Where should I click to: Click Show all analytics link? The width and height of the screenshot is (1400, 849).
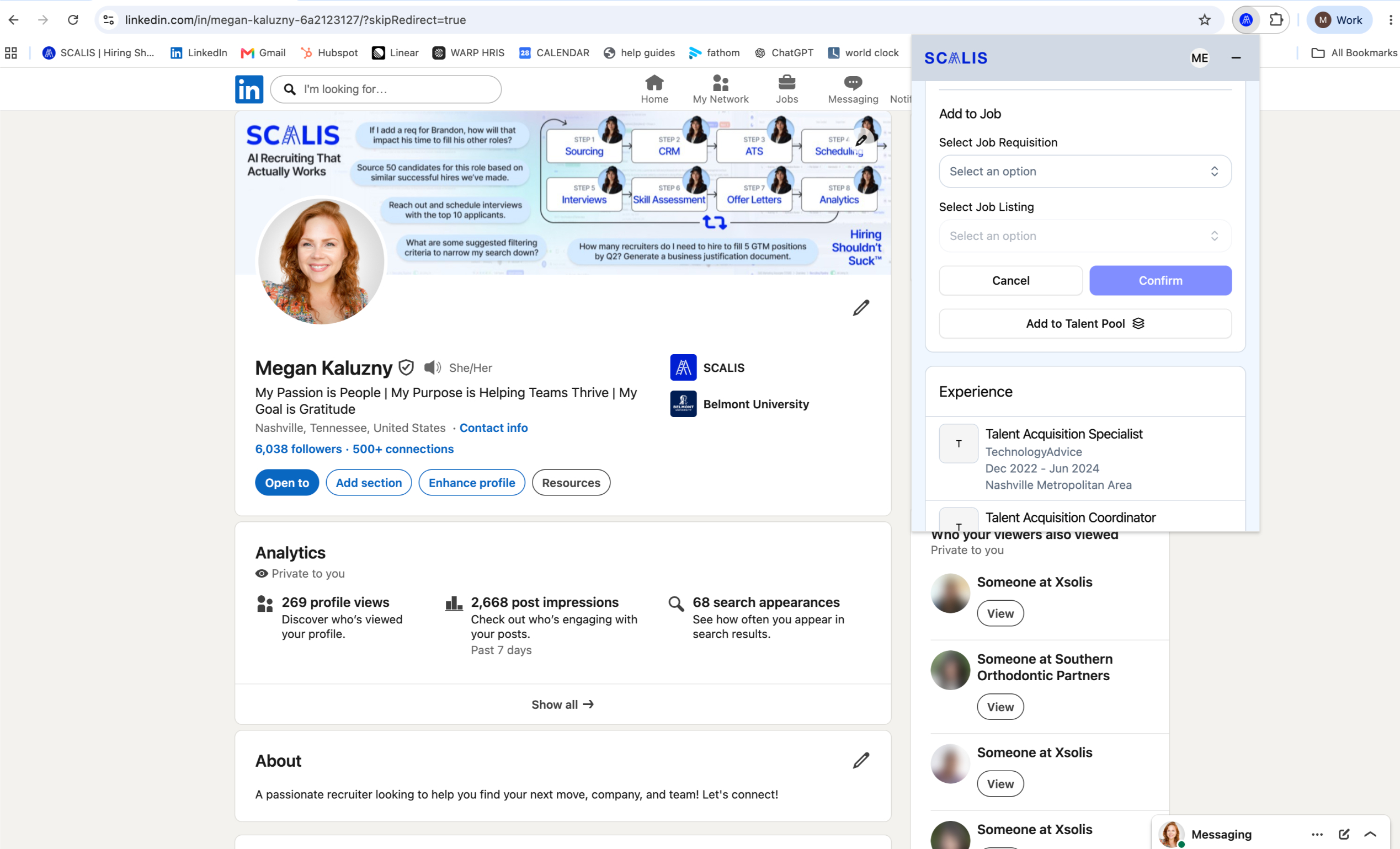(562, 704)
